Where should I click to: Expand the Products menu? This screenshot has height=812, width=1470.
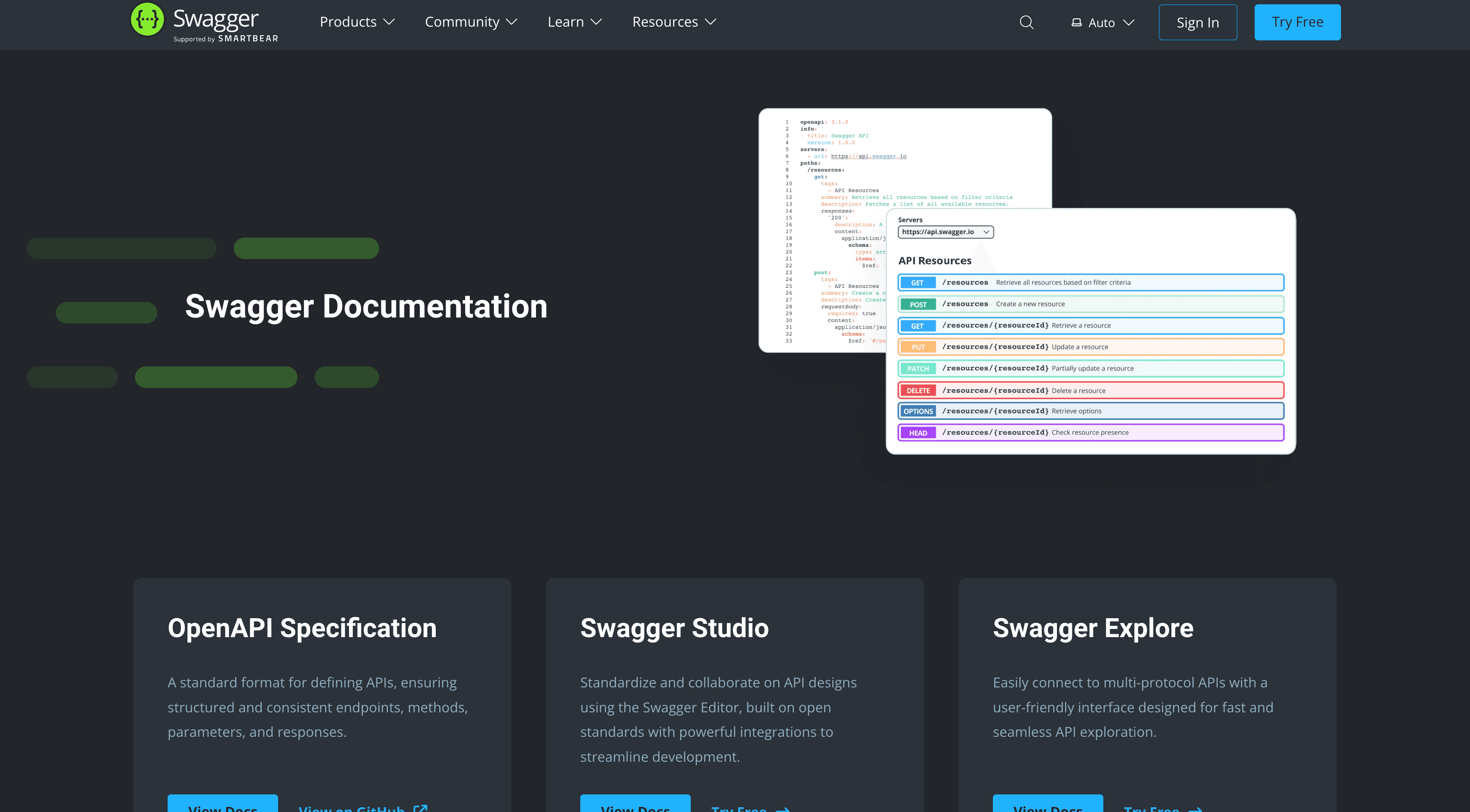point(357,21)
